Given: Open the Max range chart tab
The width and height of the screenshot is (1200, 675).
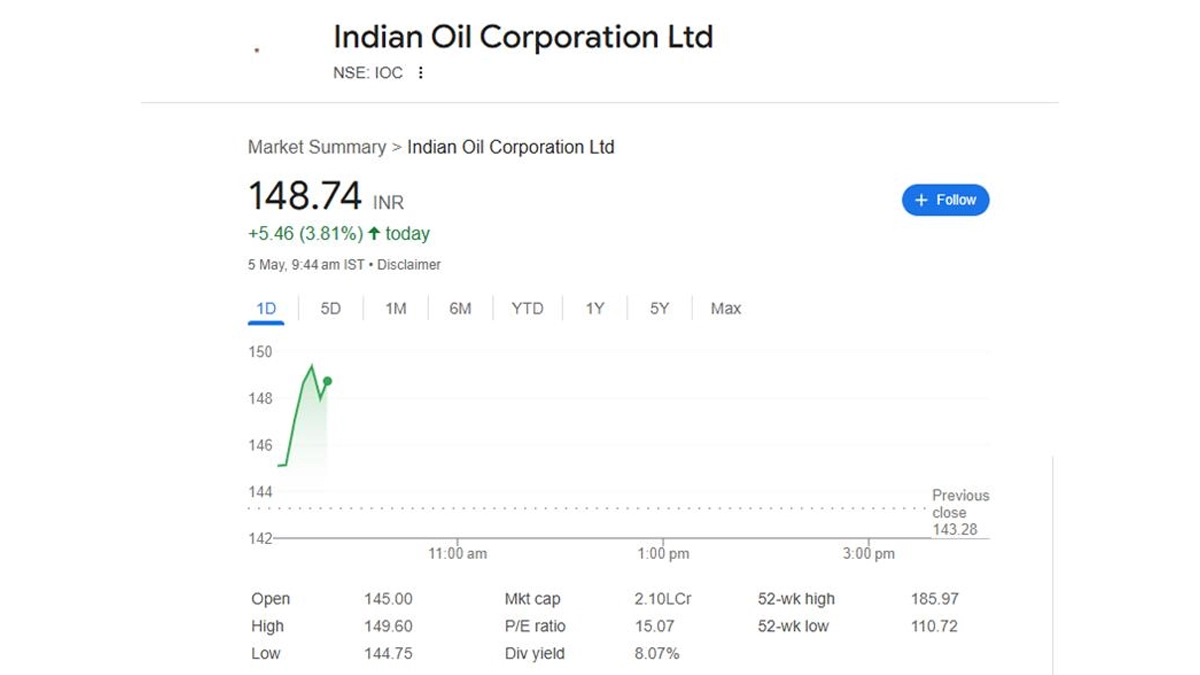Looking at the screenshot, I should click(x=726, y=309).
